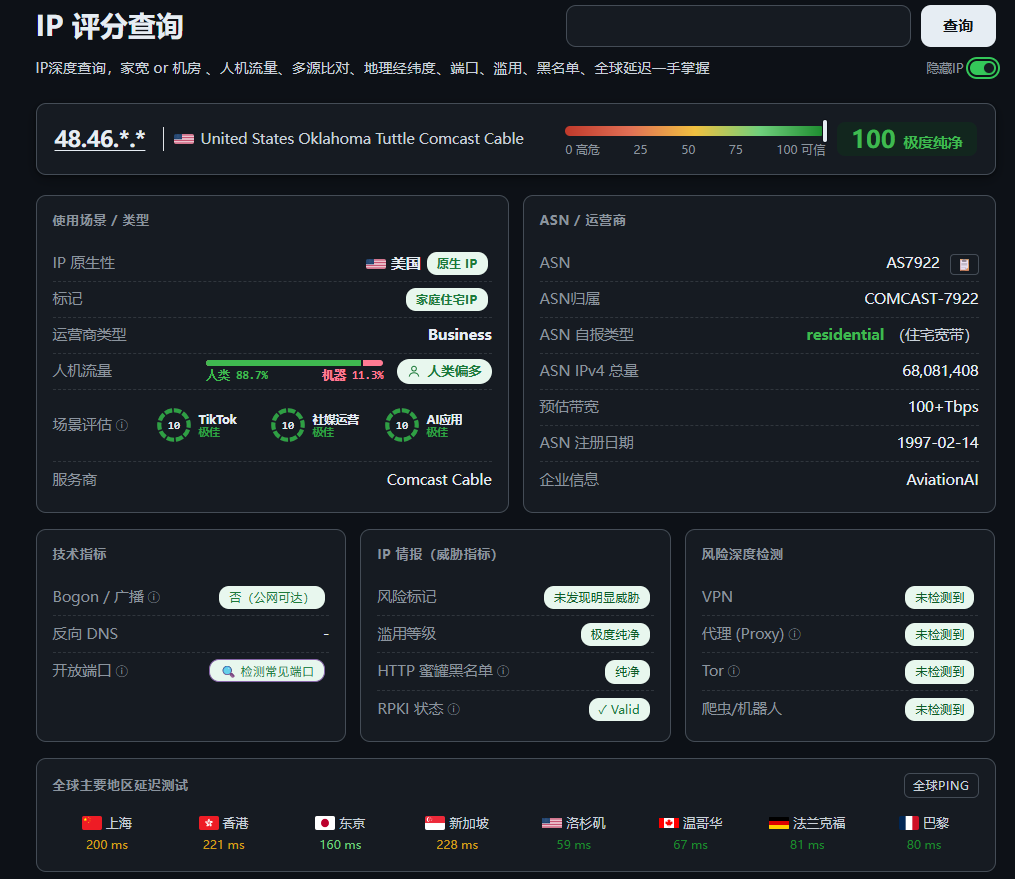Open the 全球PING button
This screenshot has width=1015, height=879.
tap(941, 786)
